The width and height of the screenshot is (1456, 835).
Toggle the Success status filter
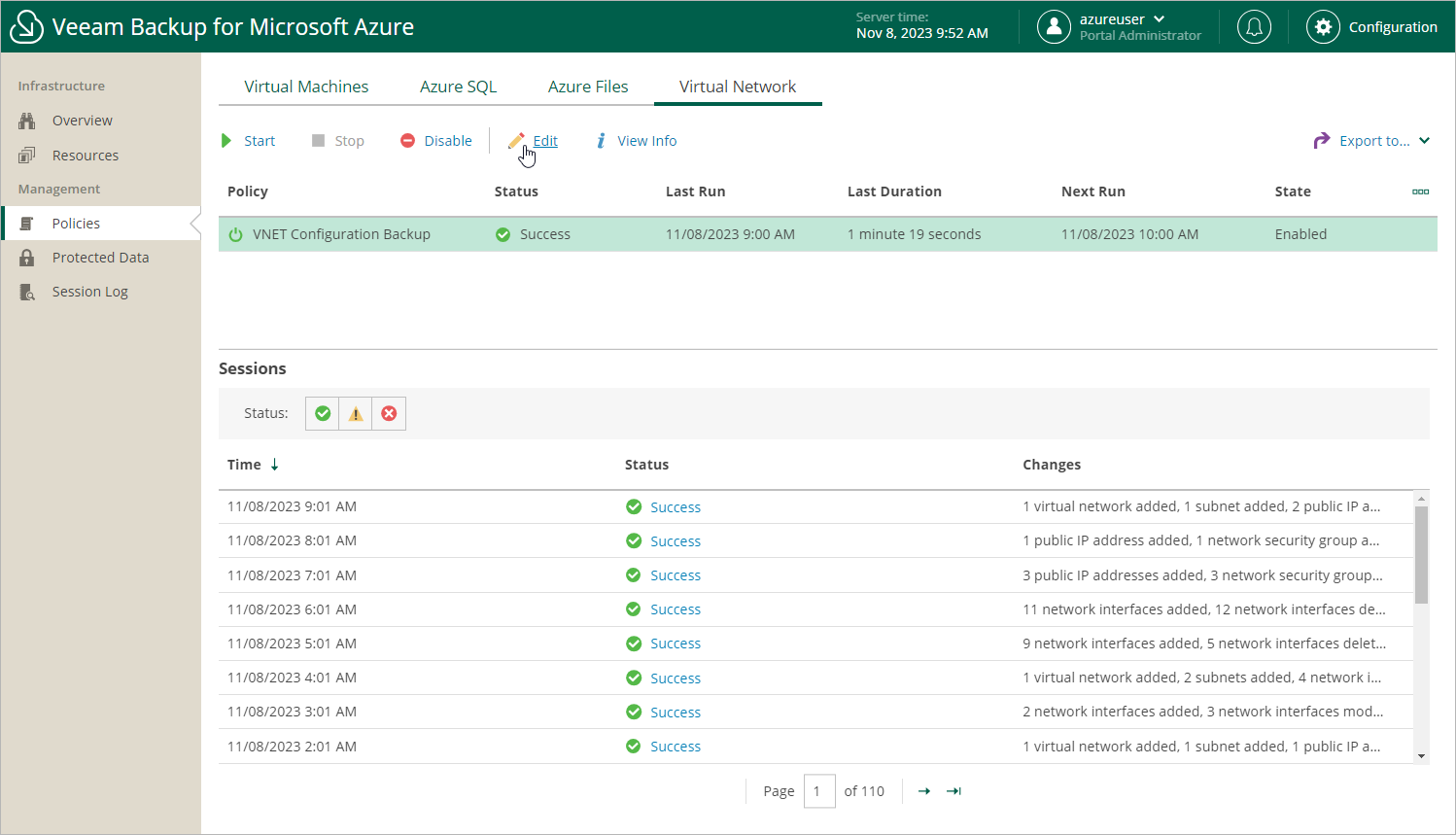(323, 413)
